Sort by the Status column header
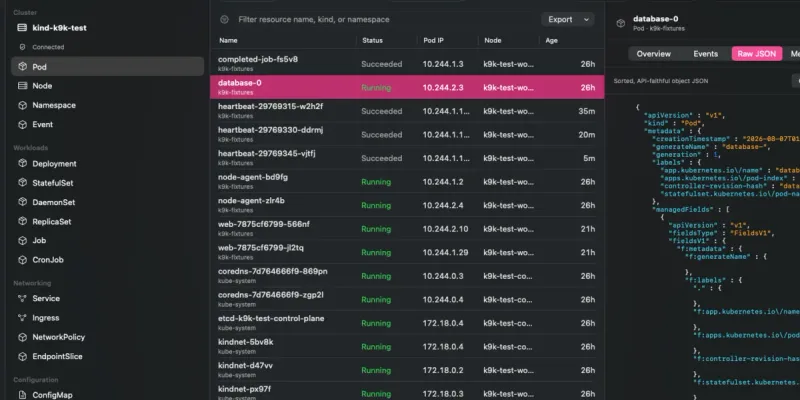This screenshot has width=800, height=400. click(372, 40)
